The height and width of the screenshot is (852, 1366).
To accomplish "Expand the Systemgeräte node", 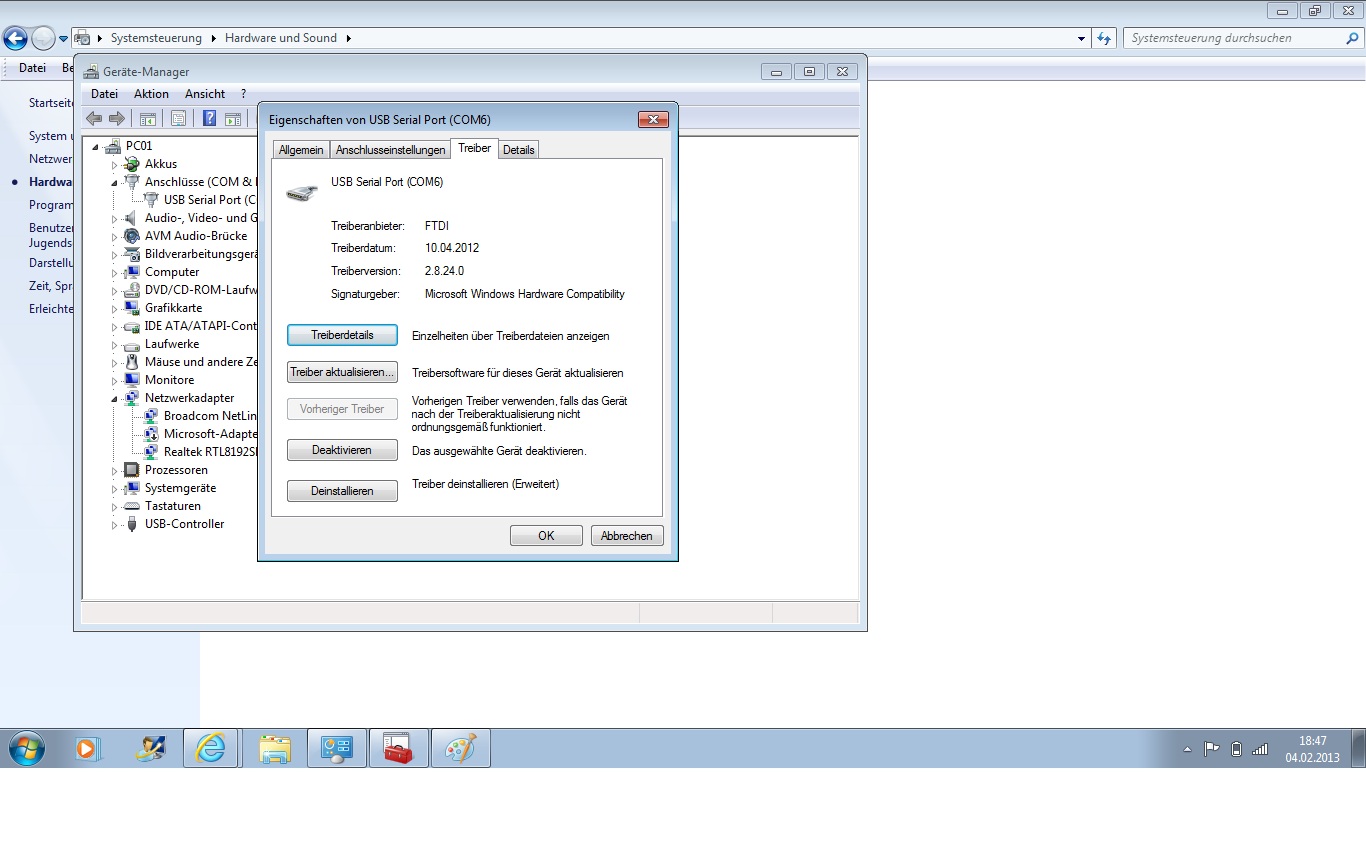I will tap(114, 488).
